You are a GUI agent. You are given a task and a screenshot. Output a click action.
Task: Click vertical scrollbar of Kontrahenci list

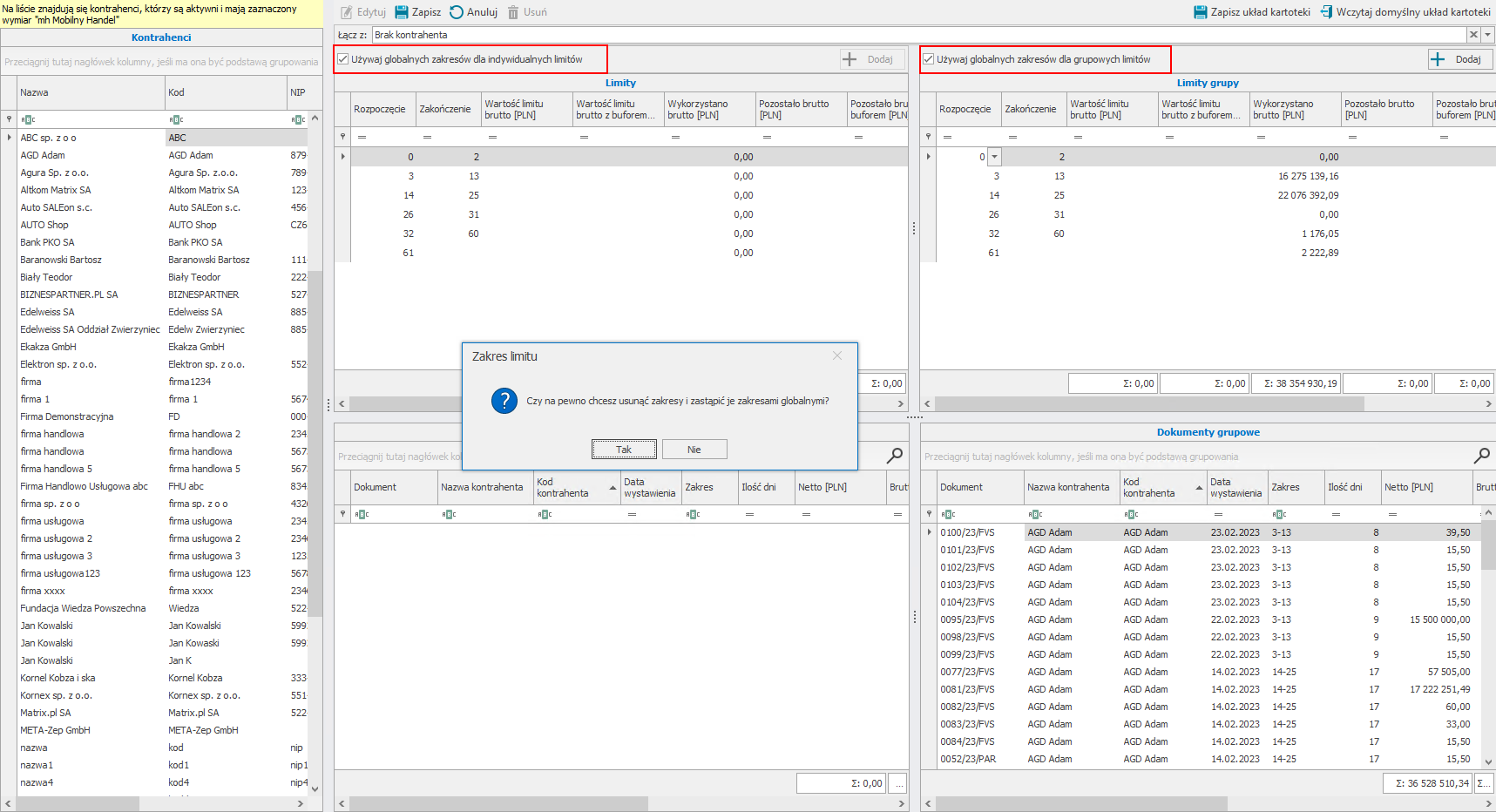point(315,443)
